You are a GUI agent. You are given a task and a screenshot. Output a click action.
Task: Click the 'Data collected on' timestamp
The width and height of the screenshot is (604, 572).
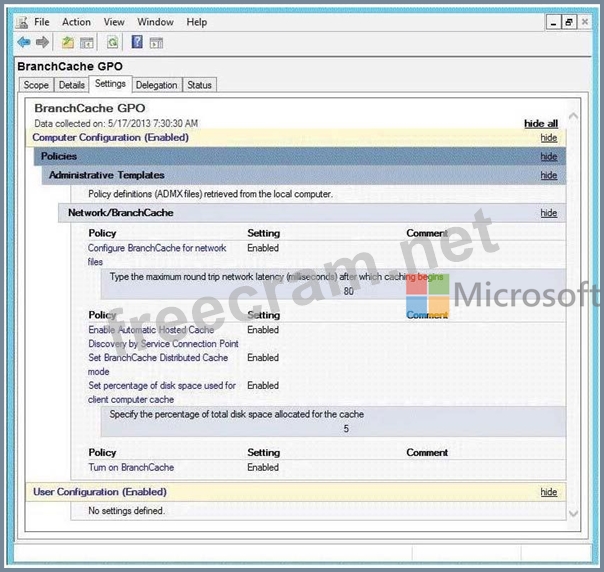click(x=116, y=123)
